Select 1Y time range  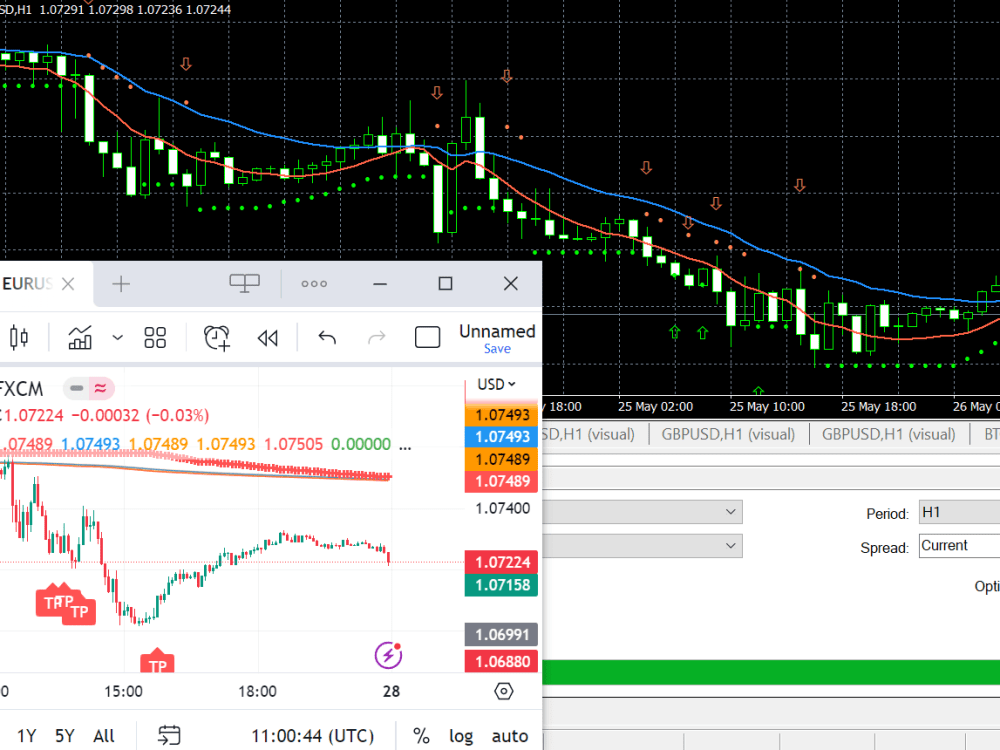27,736
